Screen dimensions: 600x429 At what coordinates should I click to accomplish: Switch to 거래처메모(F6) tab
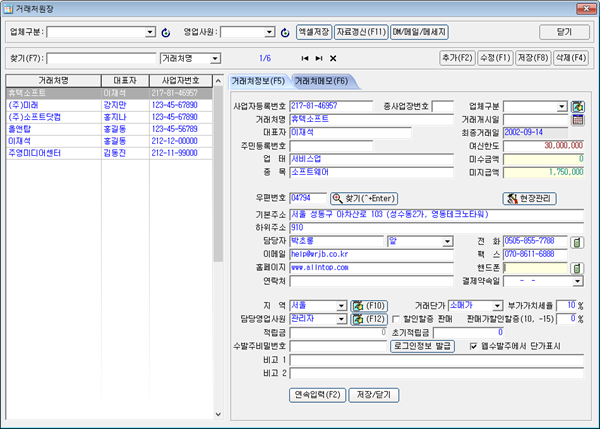tap(322, 81)
